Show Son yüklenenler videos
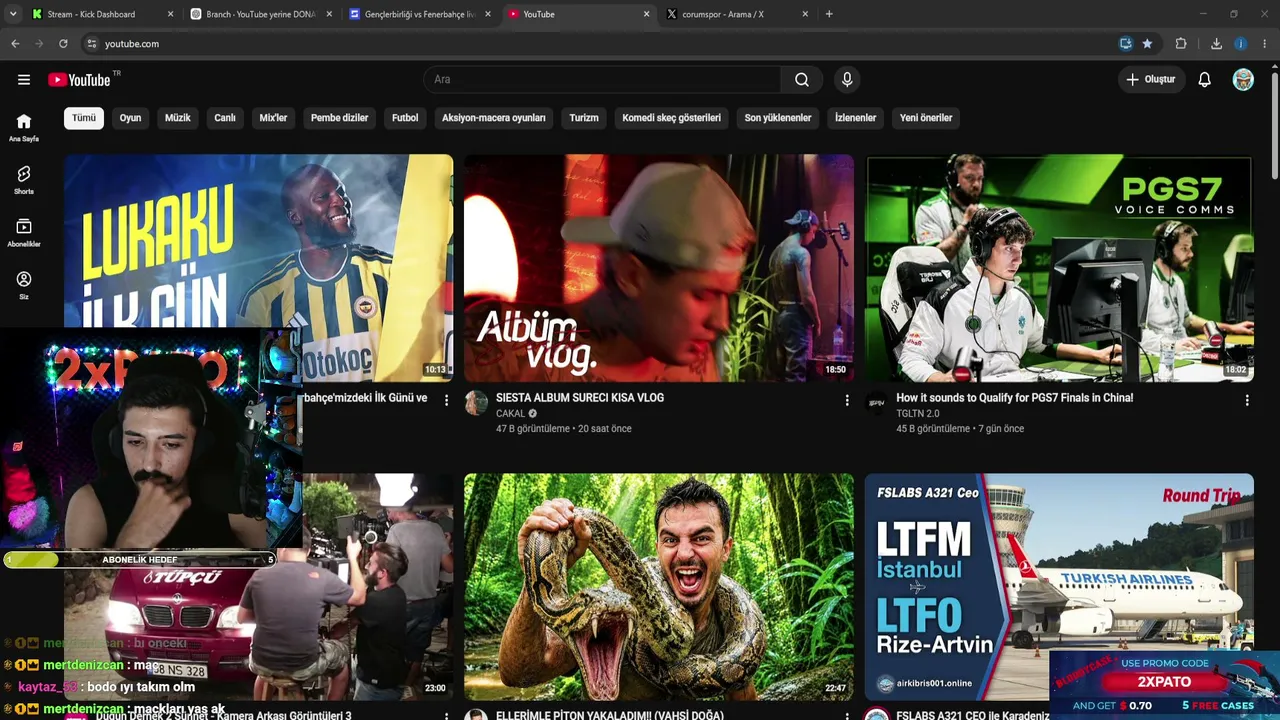Image resolution: width=1280 pixels, height=720 pixels. coord(778,118)
